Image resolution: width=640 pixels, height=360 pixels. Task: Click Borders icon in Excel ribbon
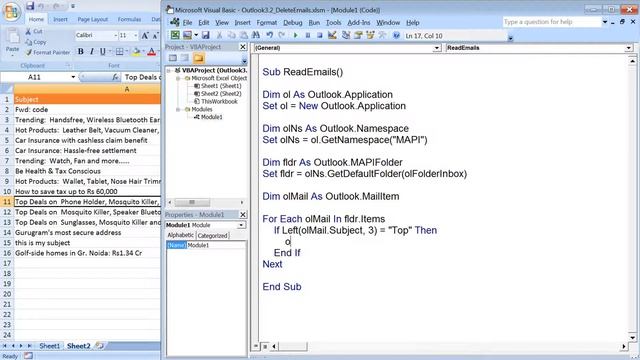click(119, 52)
